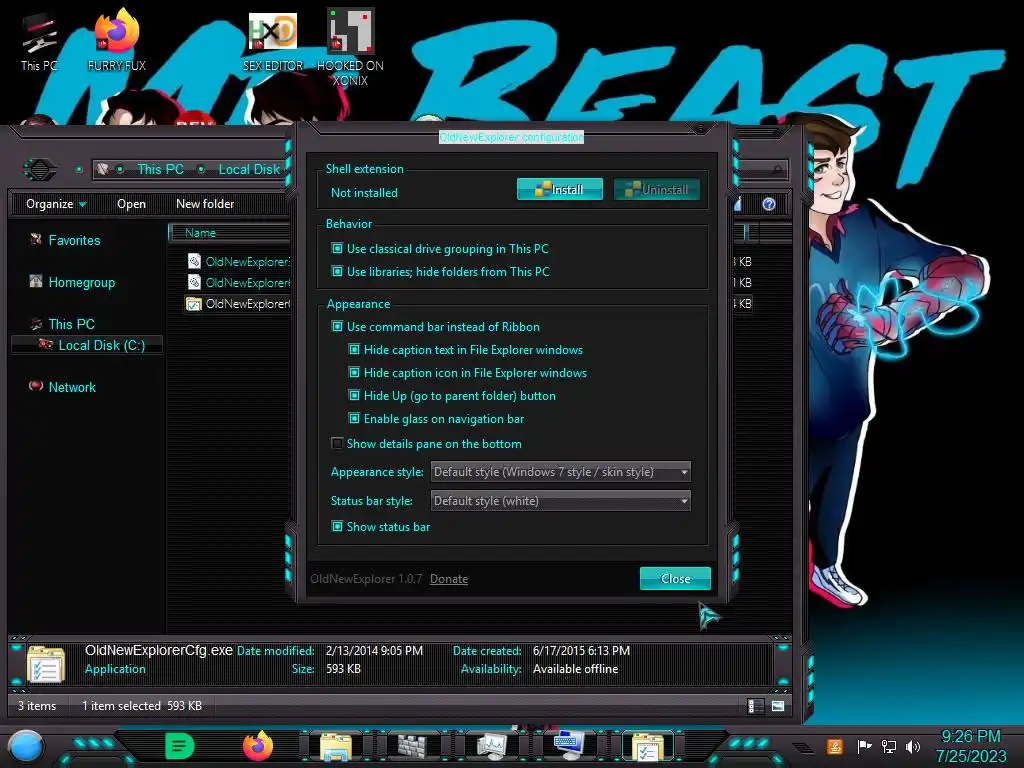This screenshot has height=768, width=1024.
Task: Toggle Use command bar instead of Ribbon
Action: [337, 327]
